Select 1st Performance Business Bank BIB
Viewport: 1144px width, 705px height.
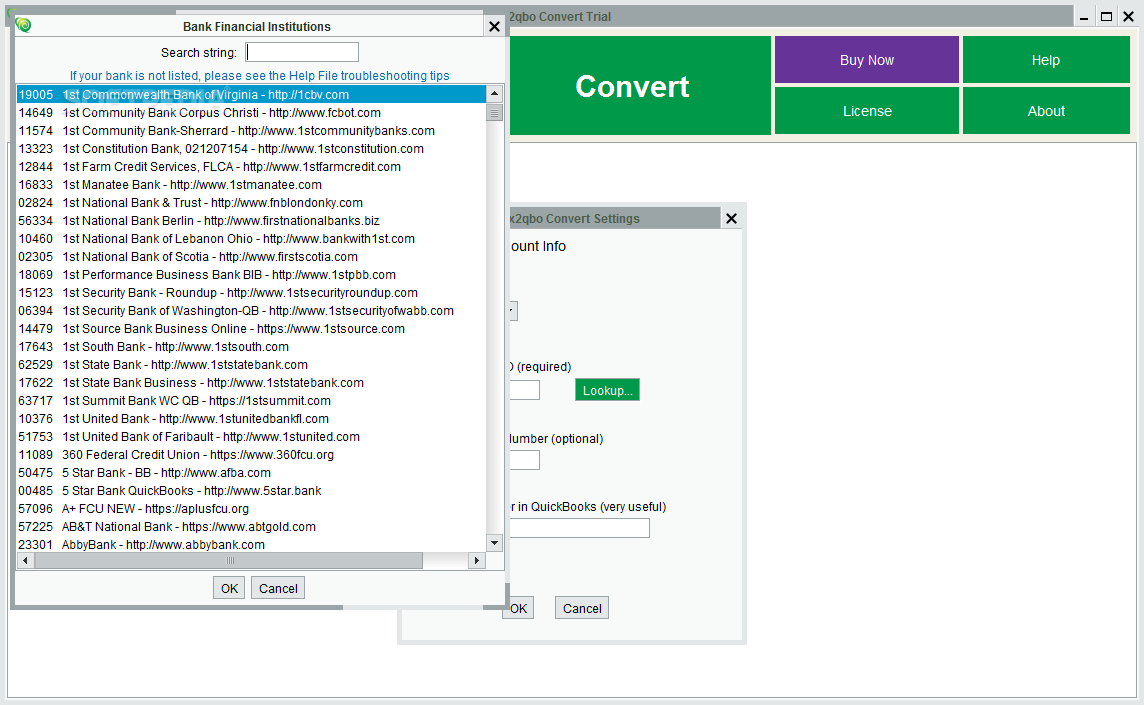(x=251, y=274)
